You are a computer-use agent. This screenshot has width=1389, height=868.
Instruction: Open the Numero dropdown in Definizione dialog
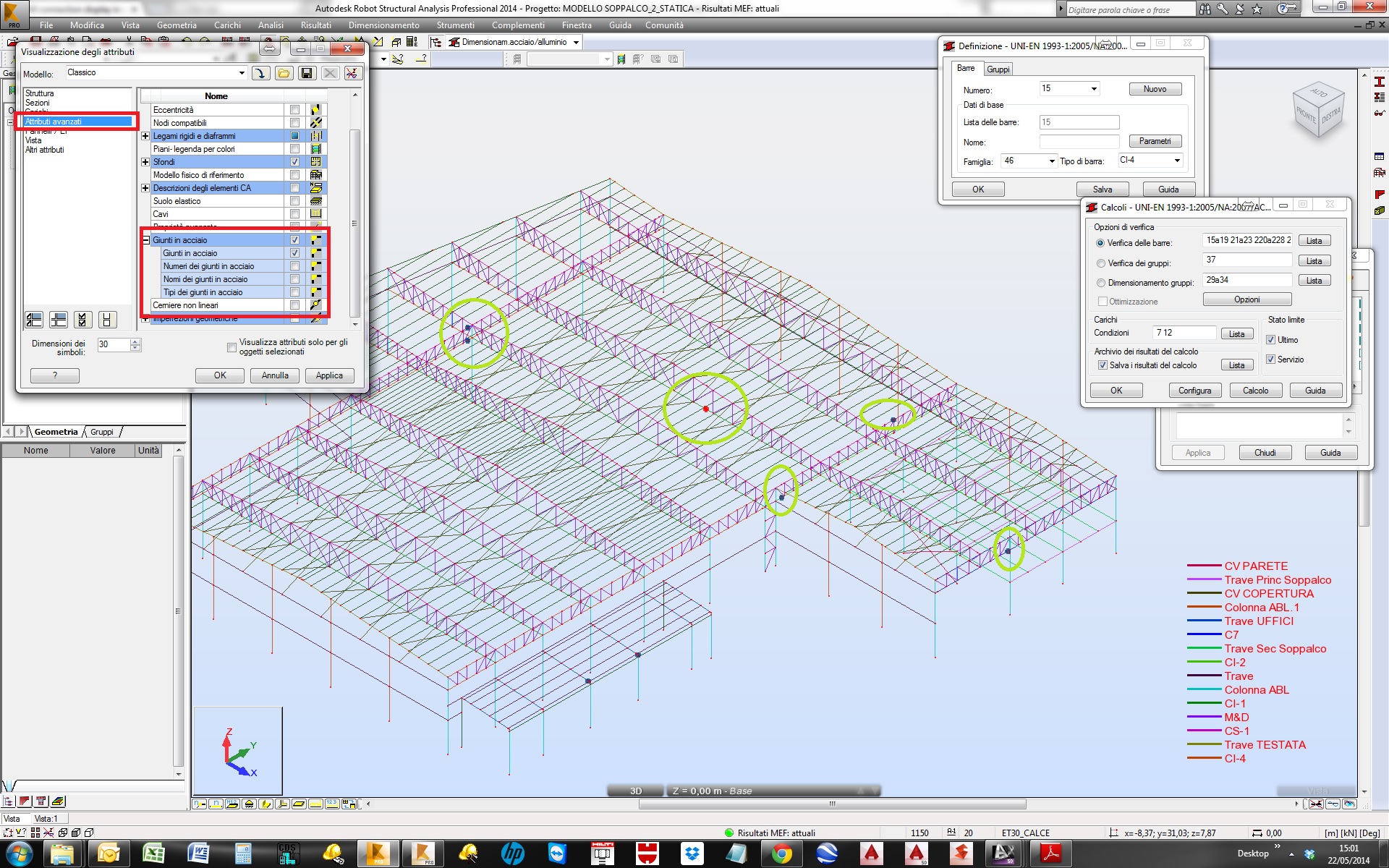[1094, 89]
